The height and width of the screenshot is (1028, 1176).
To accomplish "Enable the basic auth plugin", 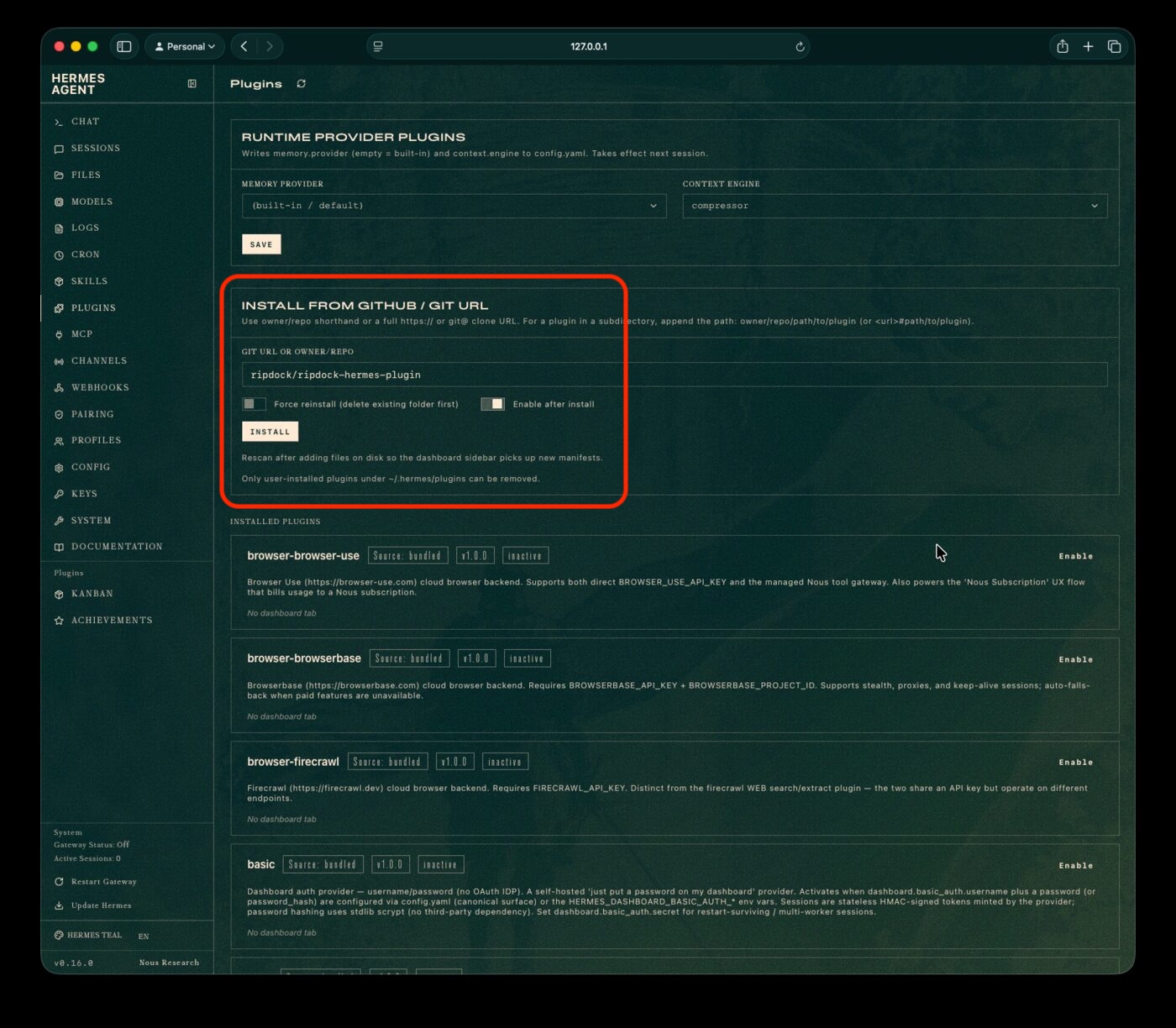I will point(1075,866).
